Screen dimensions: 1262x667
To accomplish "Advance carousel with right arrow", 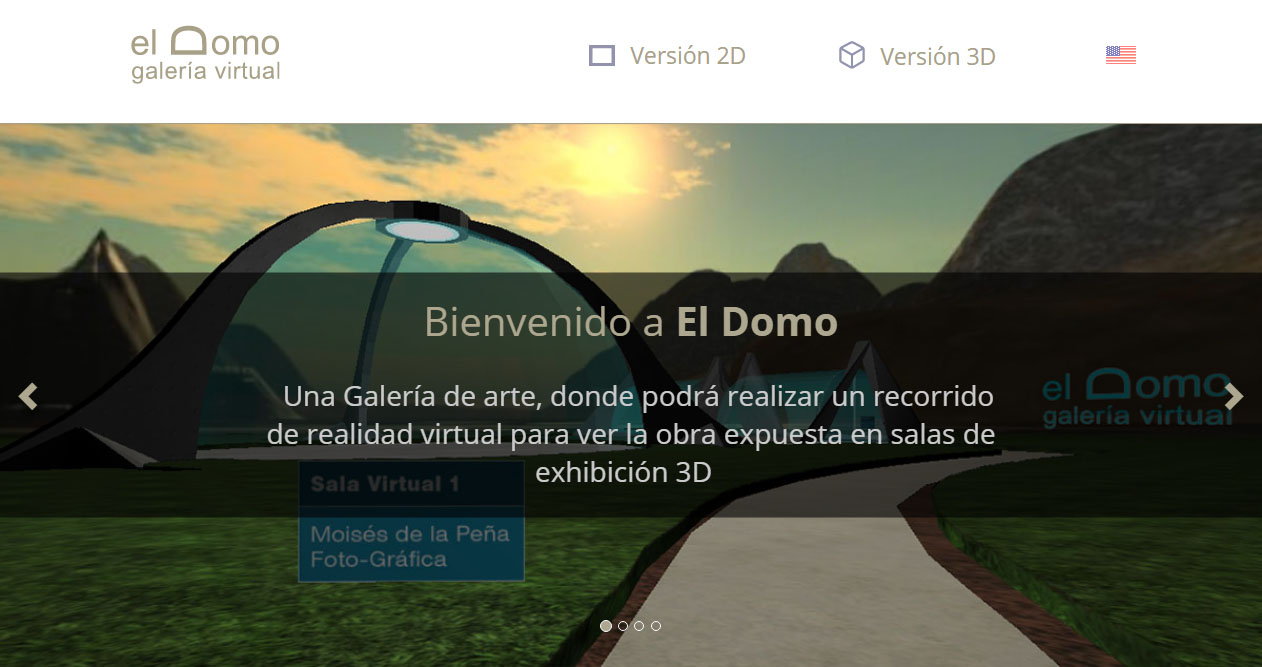I will click(1235, 396).
